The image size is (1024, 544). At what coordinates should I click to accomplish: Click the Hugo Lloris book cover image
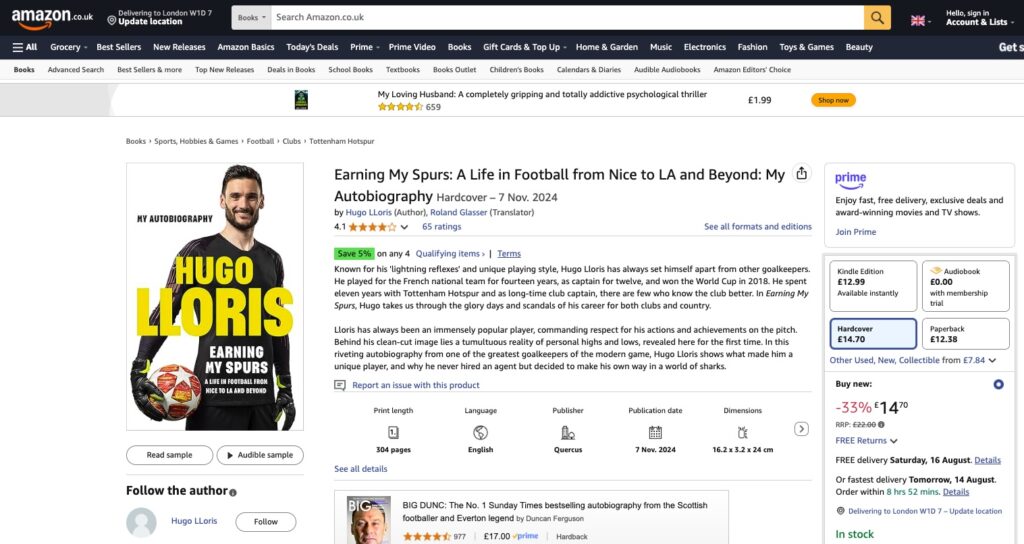[215, 296]
